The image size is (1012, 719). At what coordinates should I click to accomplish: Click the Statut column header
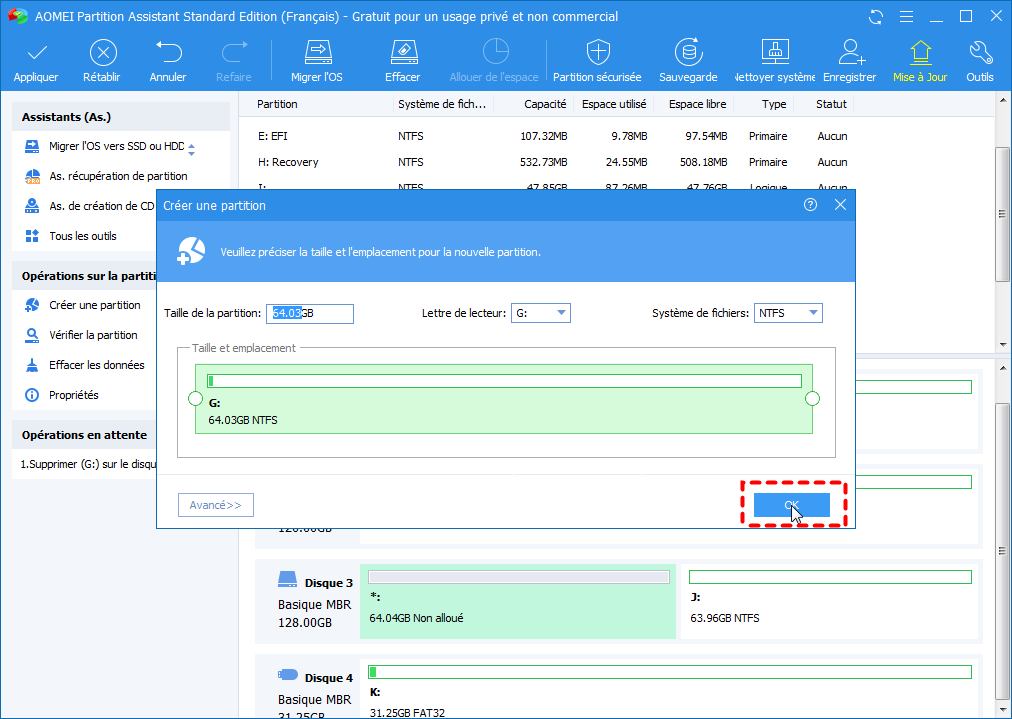tap(831, 104)
